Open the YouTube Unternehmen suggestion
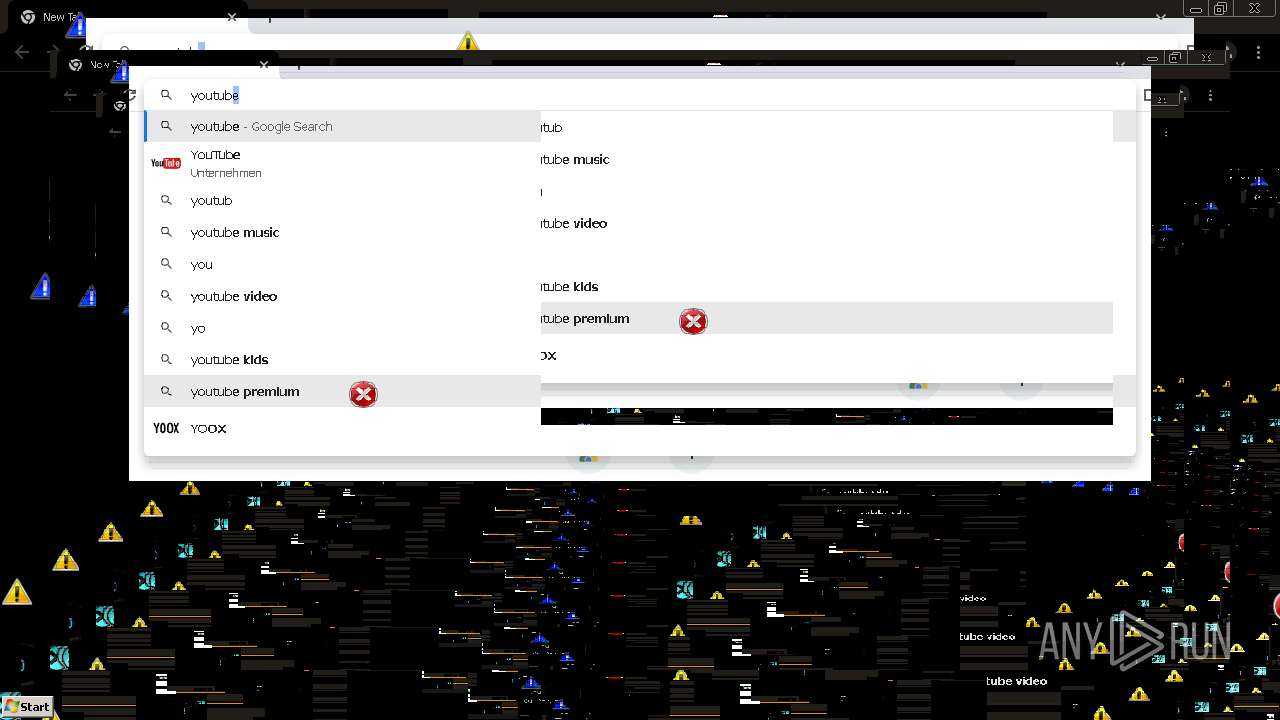Screen dimensions: 1280x720 342,163
